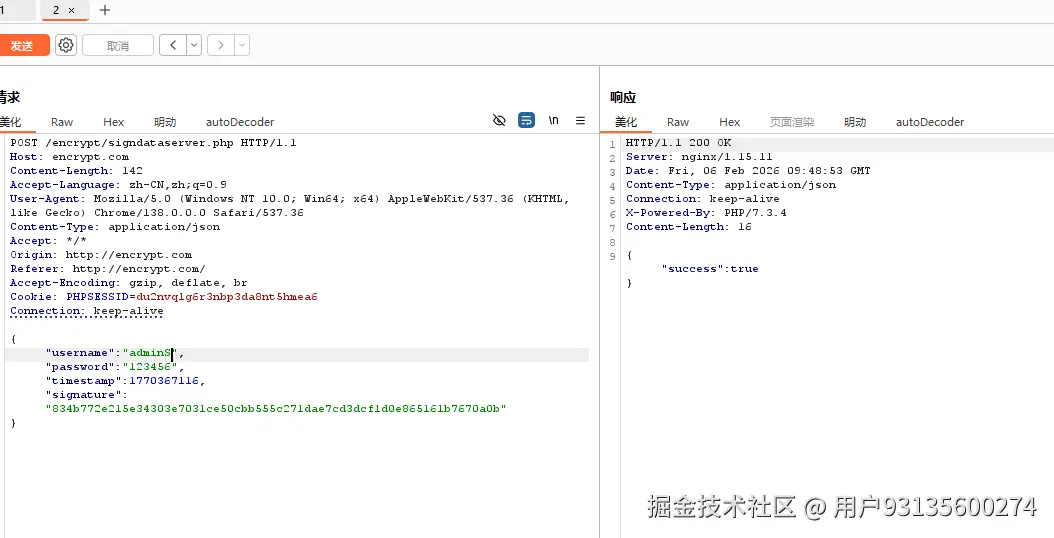1054x538 pixels.
Task: Click the Server: nginx/1.15.11 response header
Action: [699, 157]
